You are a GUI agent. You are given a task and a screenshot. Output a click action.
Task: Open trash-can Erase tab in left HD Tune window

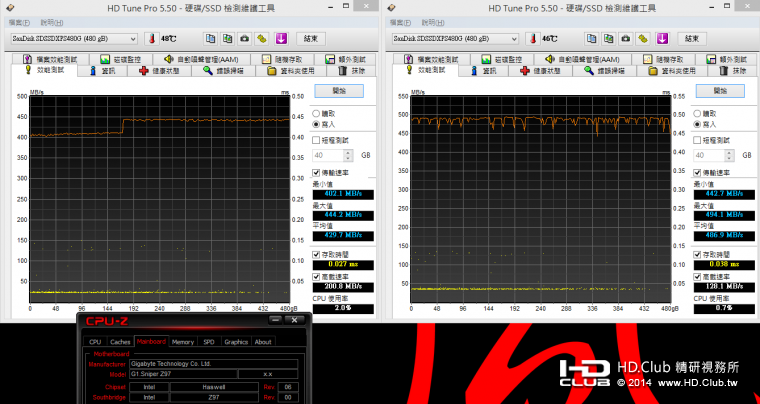(352, 71)
